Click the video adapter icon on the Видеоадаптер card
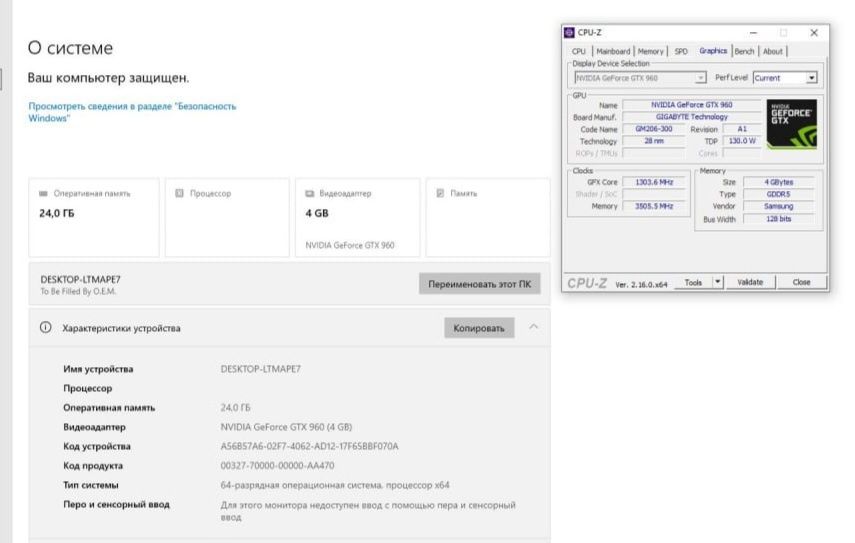Image resolution: width=855 pixels, height=543 pixels. 310,194
